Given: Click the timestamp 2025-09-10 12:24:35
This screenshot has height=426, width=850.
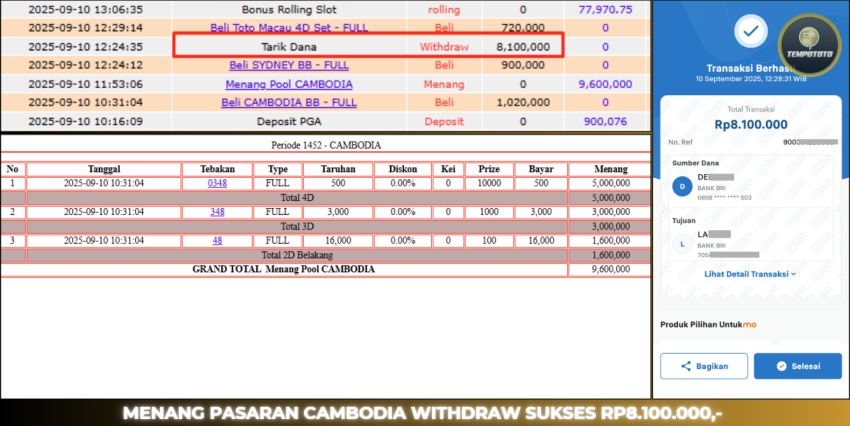Looking at the screenshot, I should tap(86, 47).
